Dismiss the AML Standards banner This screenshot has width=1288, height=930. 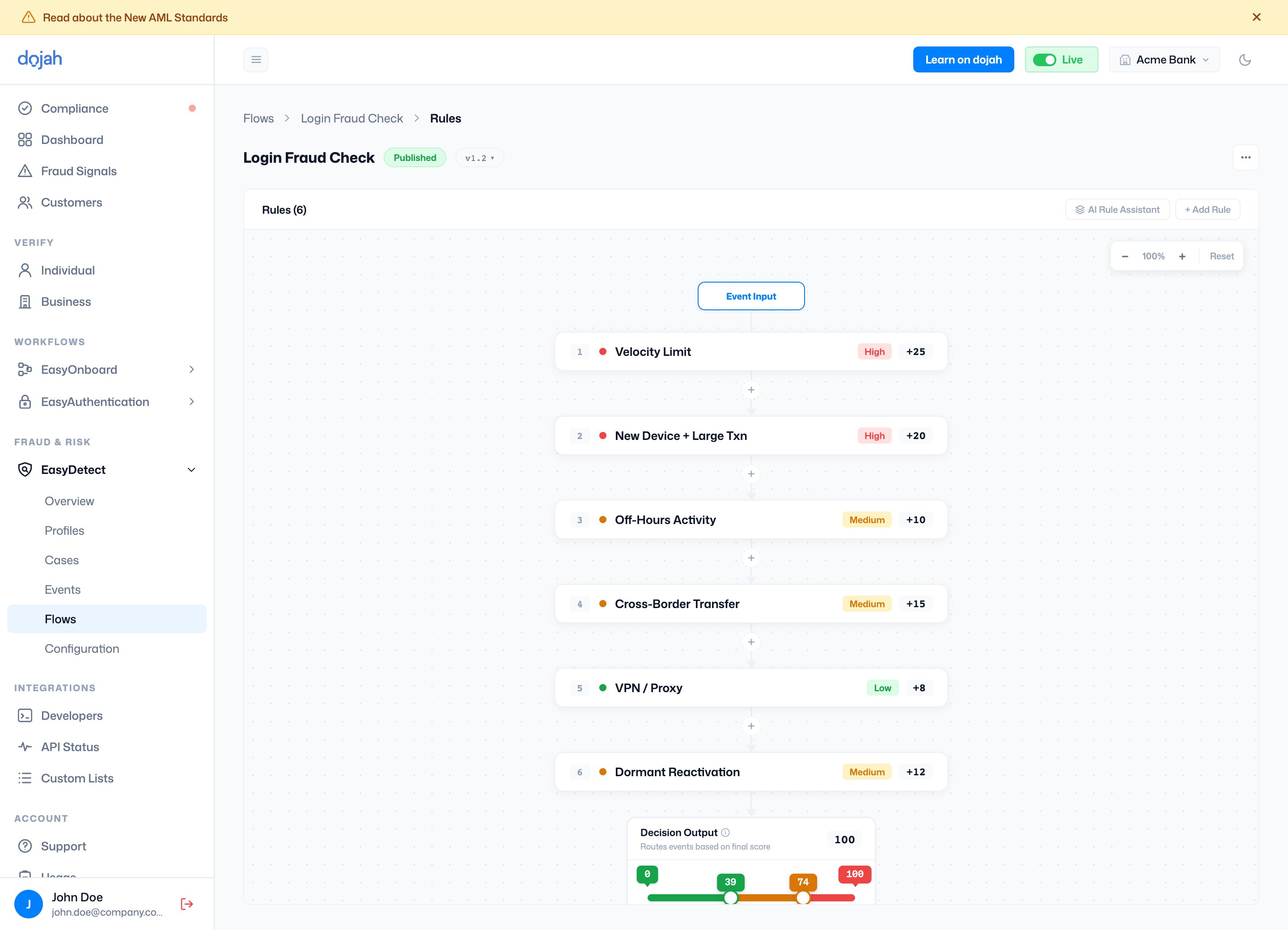pos(1256,17)
